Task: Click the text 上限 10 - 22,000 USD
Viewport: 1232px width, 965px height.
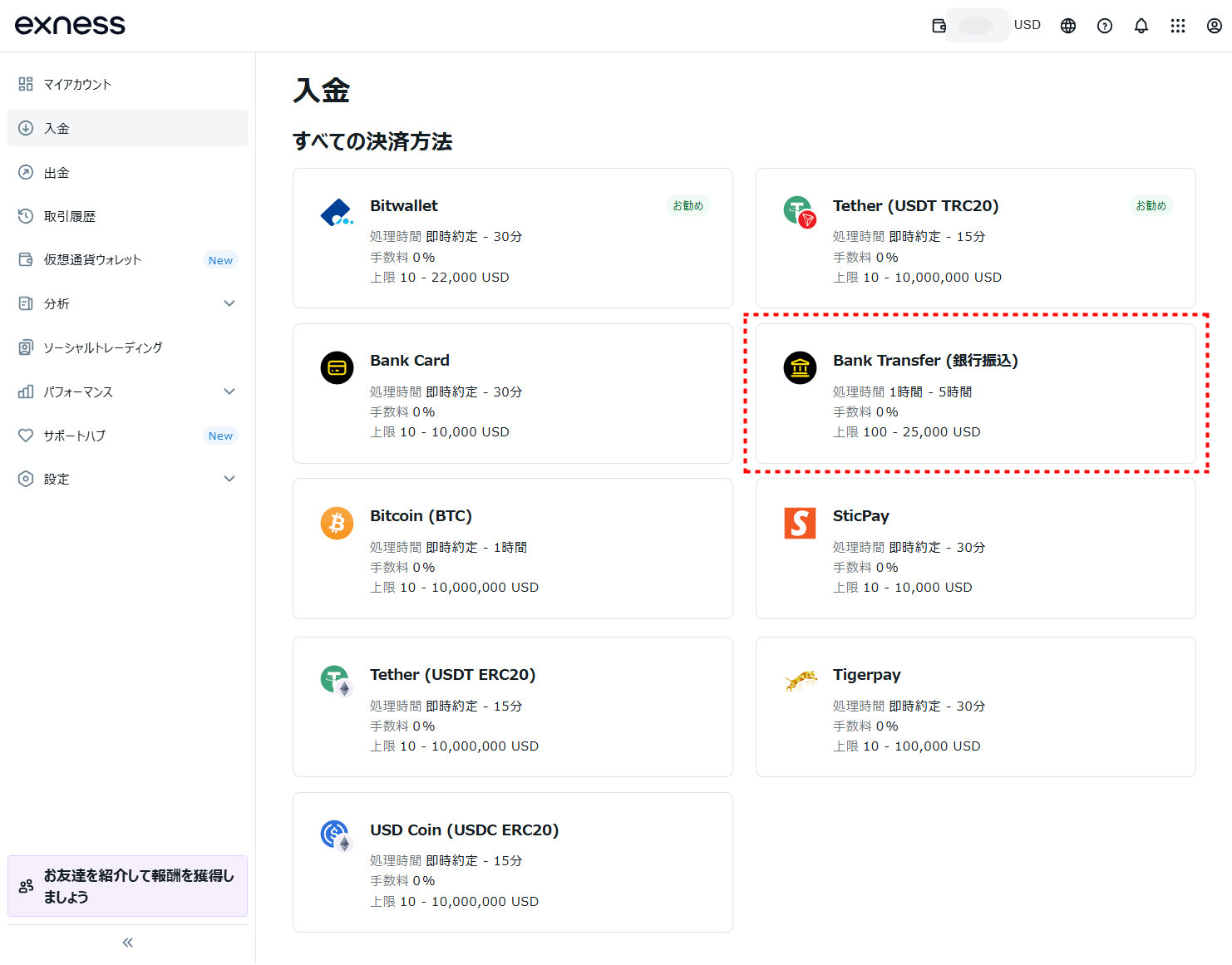Action: click(x=440, y=278)
